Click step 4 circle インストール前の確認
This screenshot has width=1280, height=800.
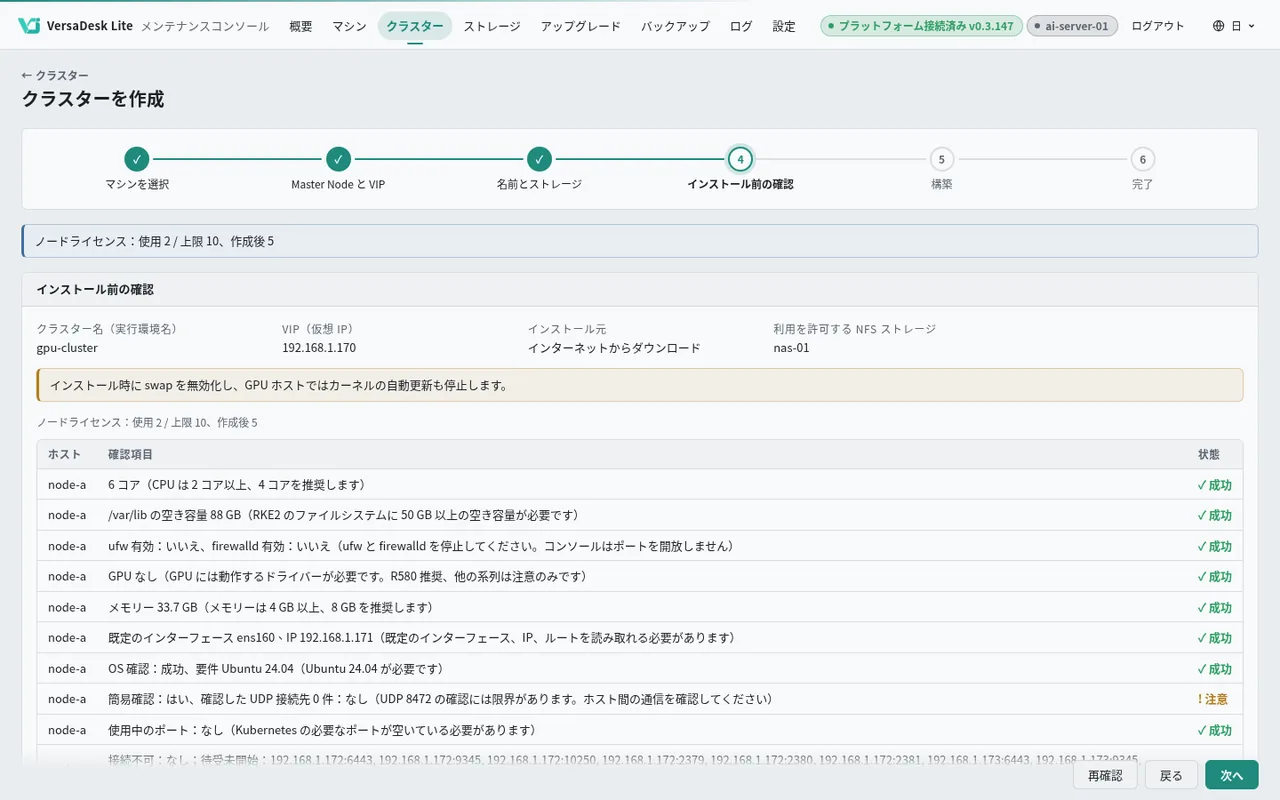pos(740,159)
